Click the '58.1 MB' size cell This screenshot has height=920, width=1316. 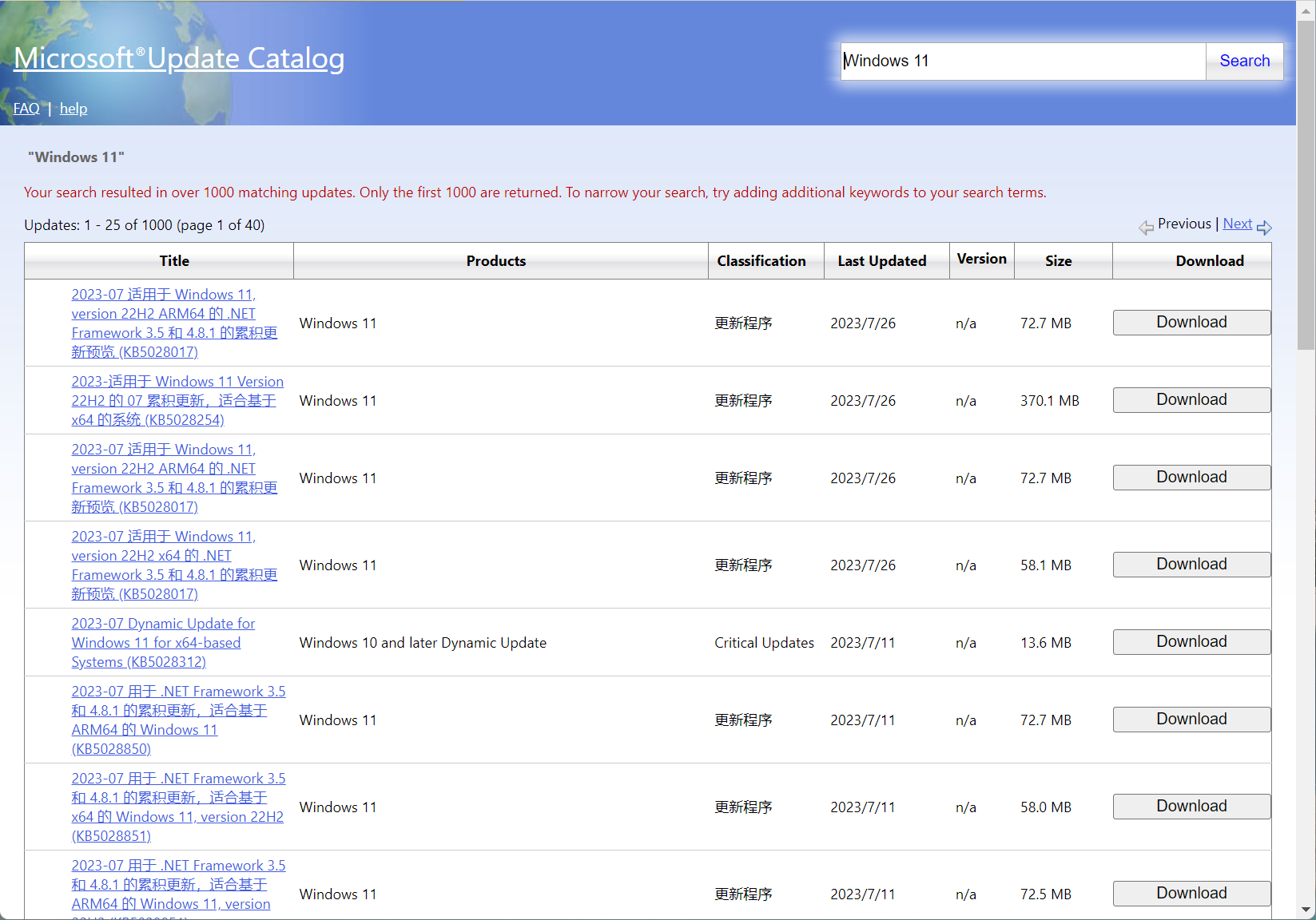[x=1046, y=565]
